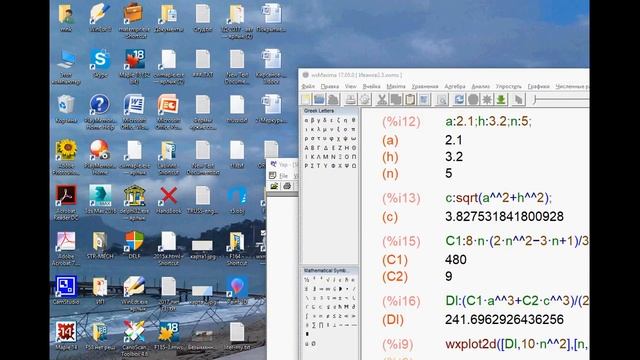Select CanoScan Toolbox desktop icon
The image size is (640, 360).
[134, 340]
